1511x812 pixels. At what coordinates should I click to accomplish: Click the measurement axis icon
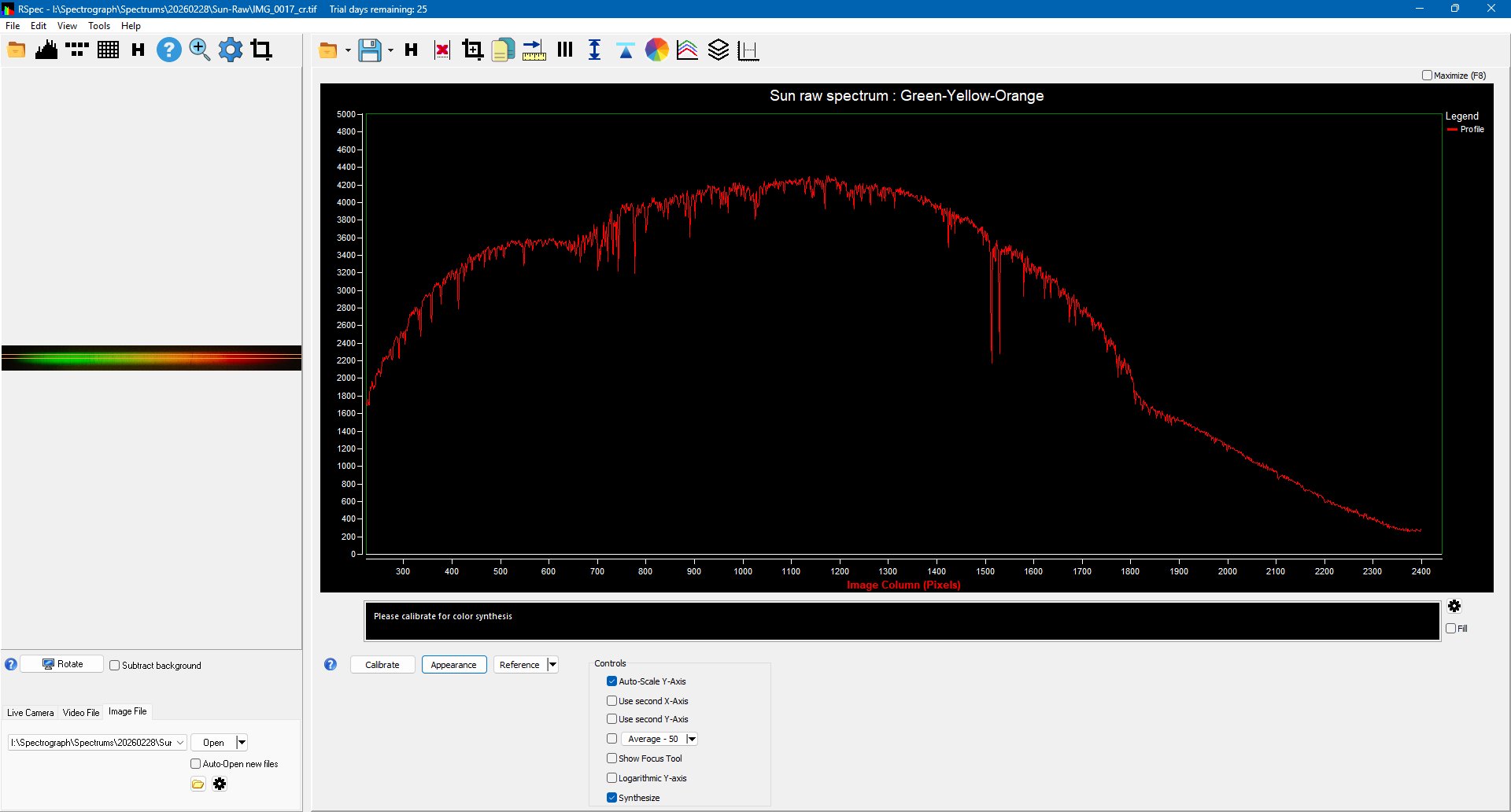pyautogui.click(x=748, y=51)
